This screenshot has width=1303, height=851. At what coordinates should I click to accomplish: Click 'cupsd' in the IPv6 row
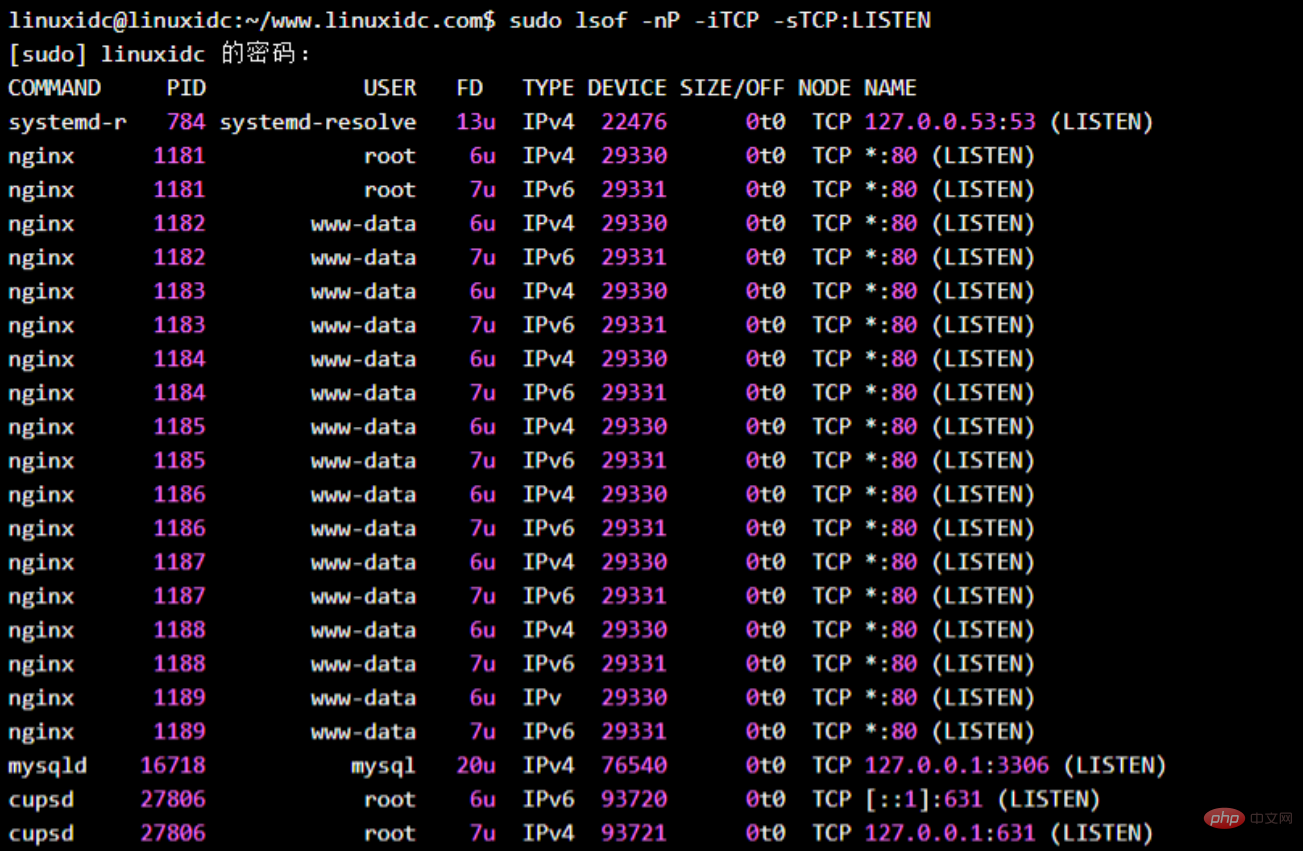click(x=41, y=800)
